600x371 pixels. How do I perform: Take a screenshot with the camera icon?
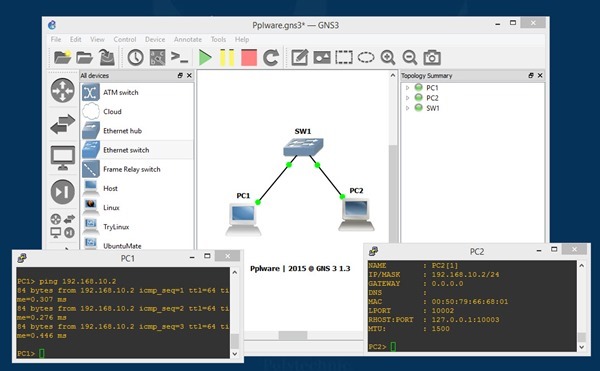(432, 58)
